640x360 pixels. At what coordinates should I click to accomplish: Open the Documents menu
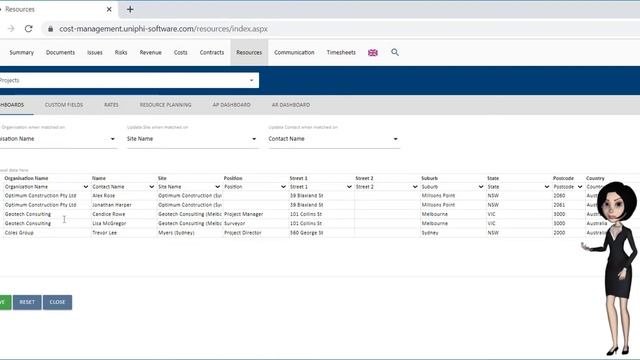60,53
